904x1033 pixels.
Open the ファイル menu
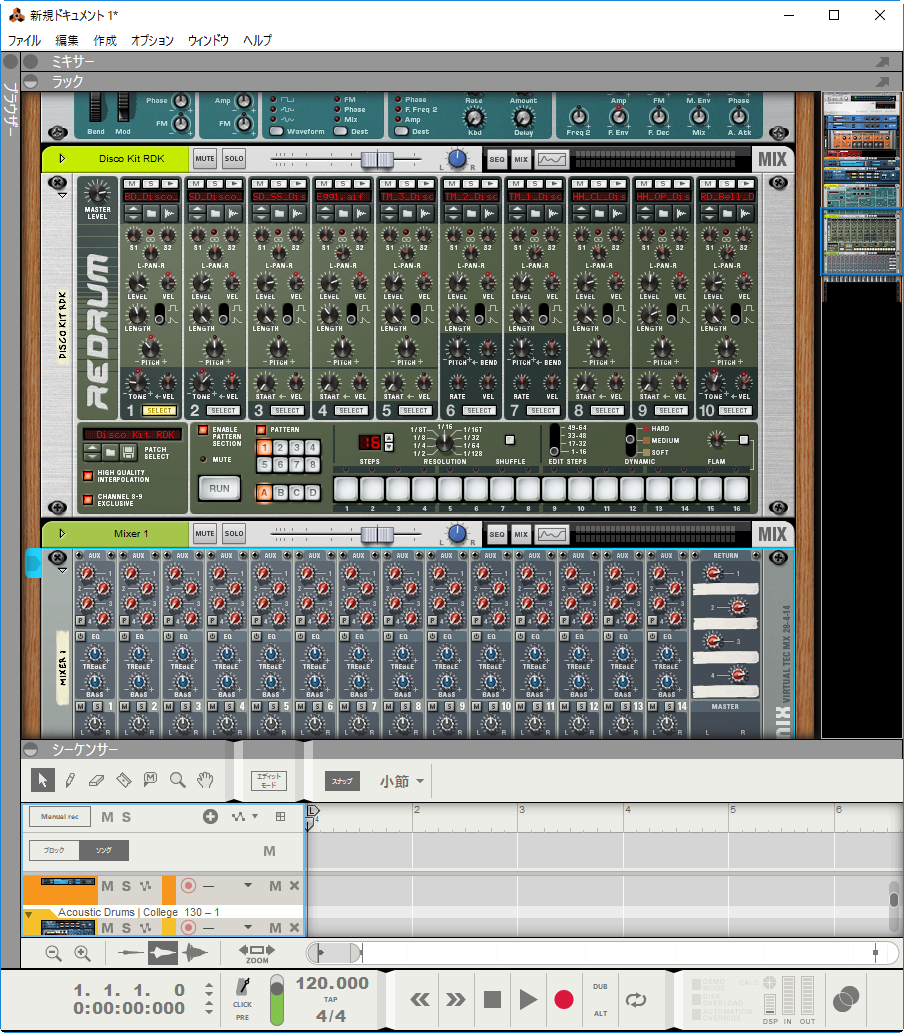[x=24, y=40]
